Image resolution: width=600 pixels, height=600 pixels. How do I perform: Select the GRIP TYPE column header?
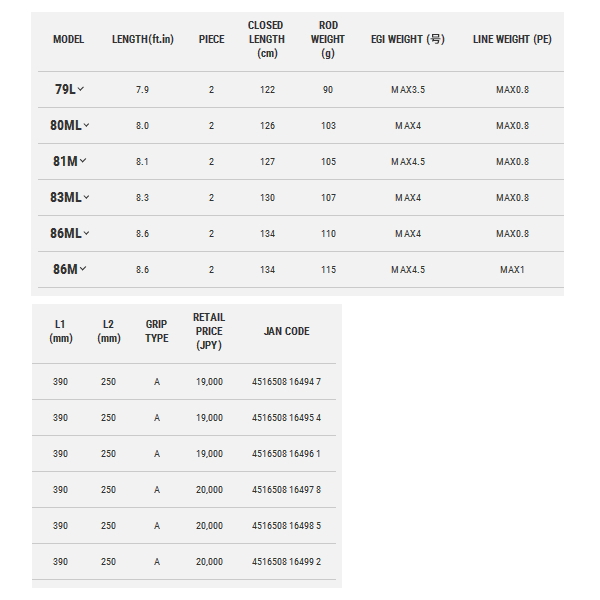157,331
